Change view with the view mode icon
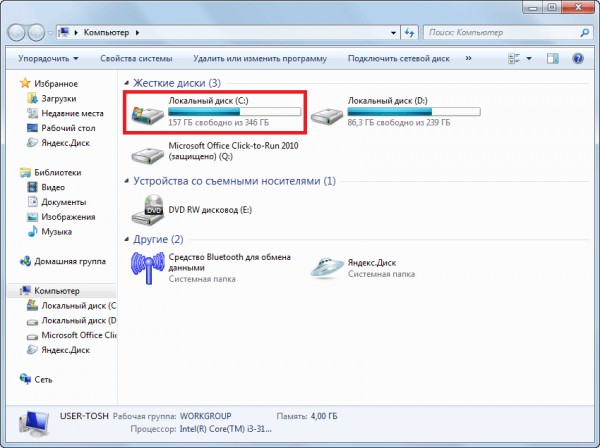The image size is (600, 448). [514, 59]
